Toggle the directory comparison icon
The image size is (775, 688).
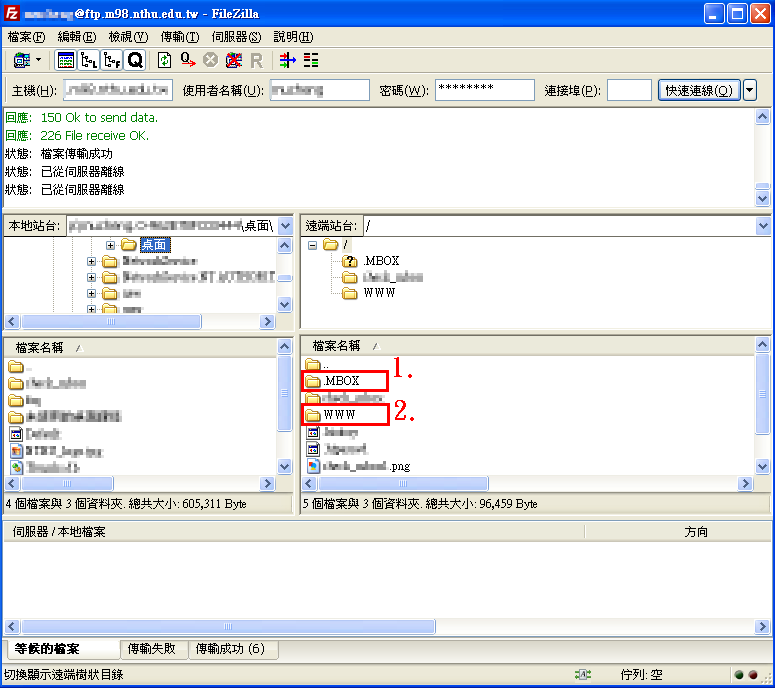310,60
